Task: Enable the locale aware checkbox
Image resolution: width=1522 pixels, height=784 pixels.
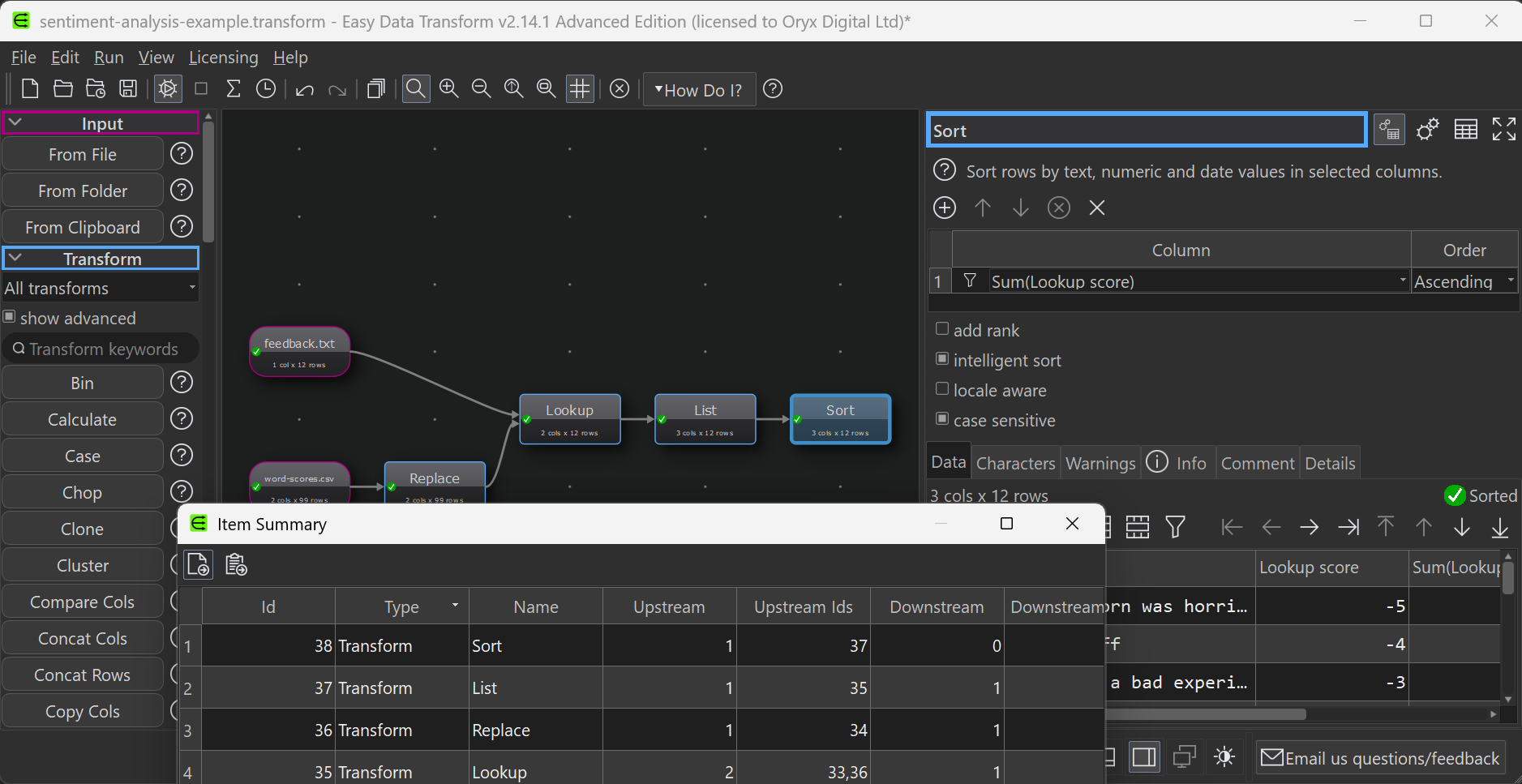Action: [x=942, y=389]
